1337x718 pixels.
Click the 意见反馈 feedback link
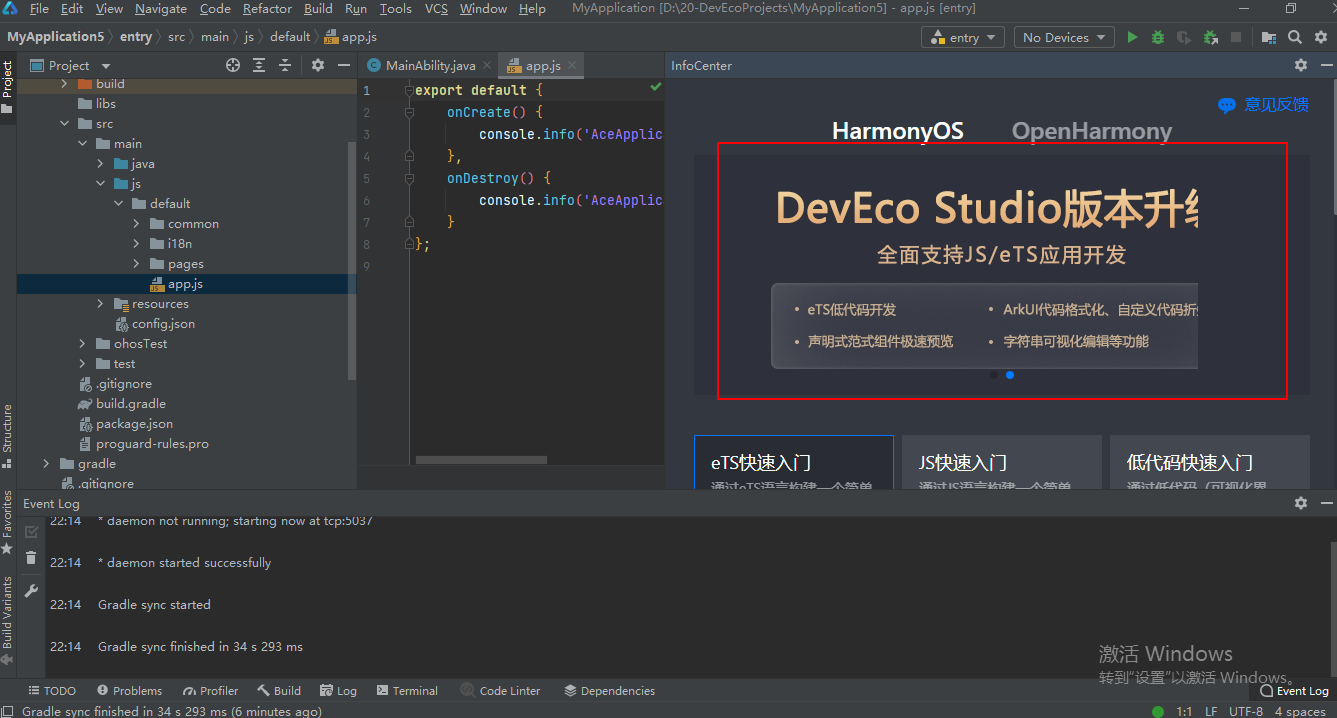1276,105
